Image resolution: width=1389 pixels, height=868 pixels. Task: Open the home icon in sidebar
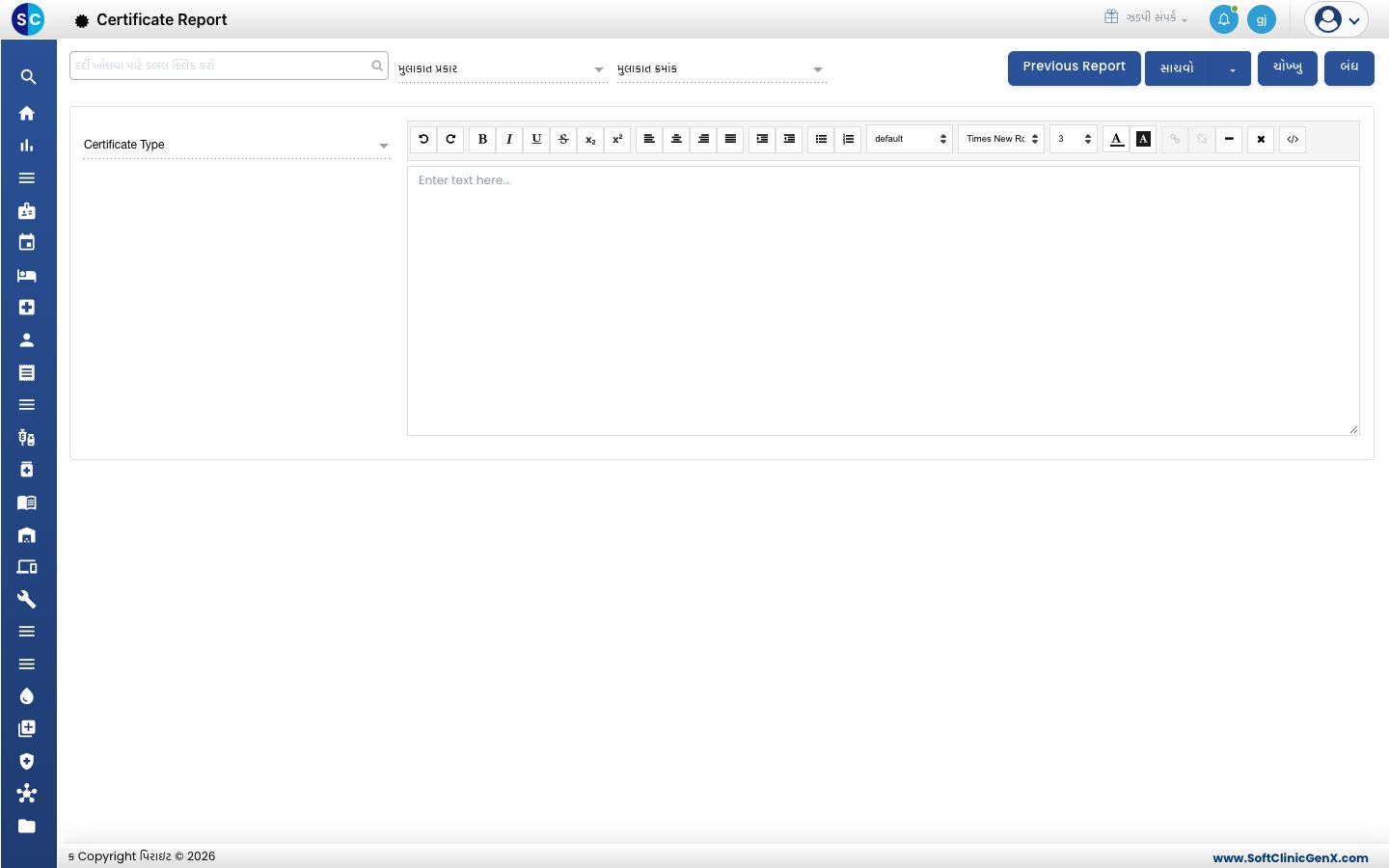(x=27, y=113)
